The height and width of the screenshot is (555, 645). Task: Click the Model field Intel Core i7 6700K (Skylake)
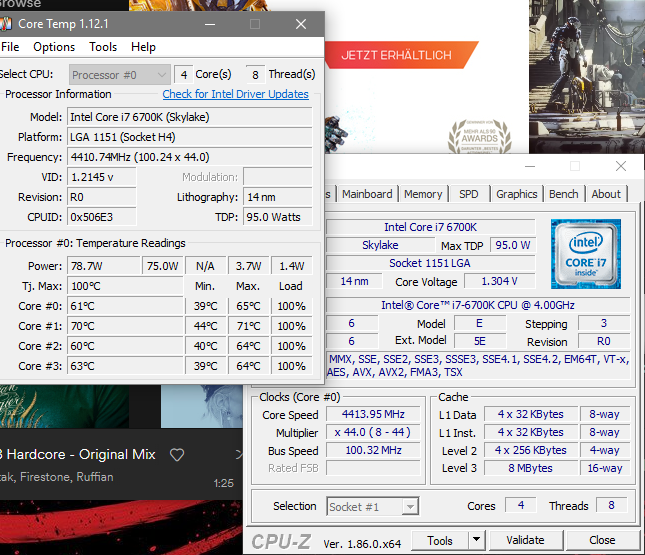[190, 117]
